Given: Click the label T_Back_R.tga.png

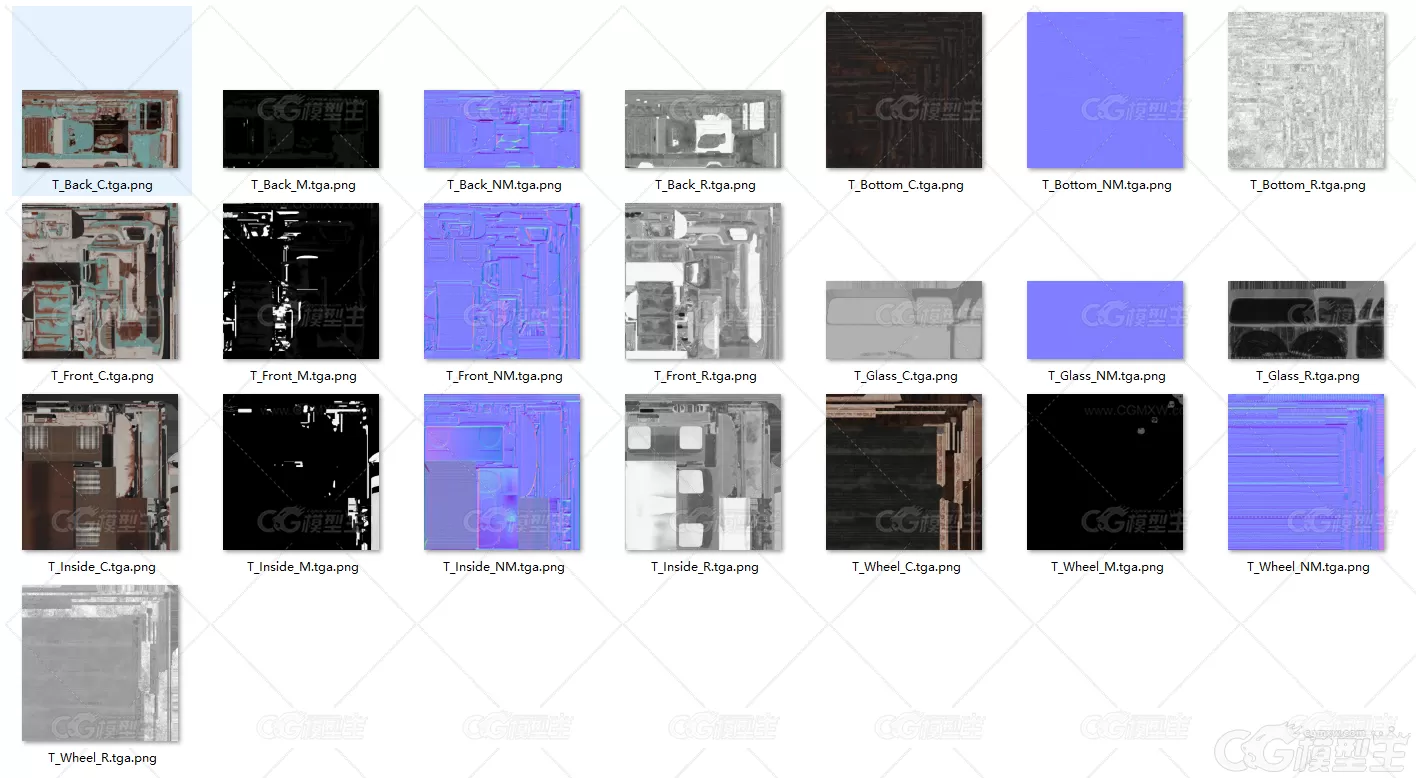Looking at the screenshot, I should click(705, 185).
